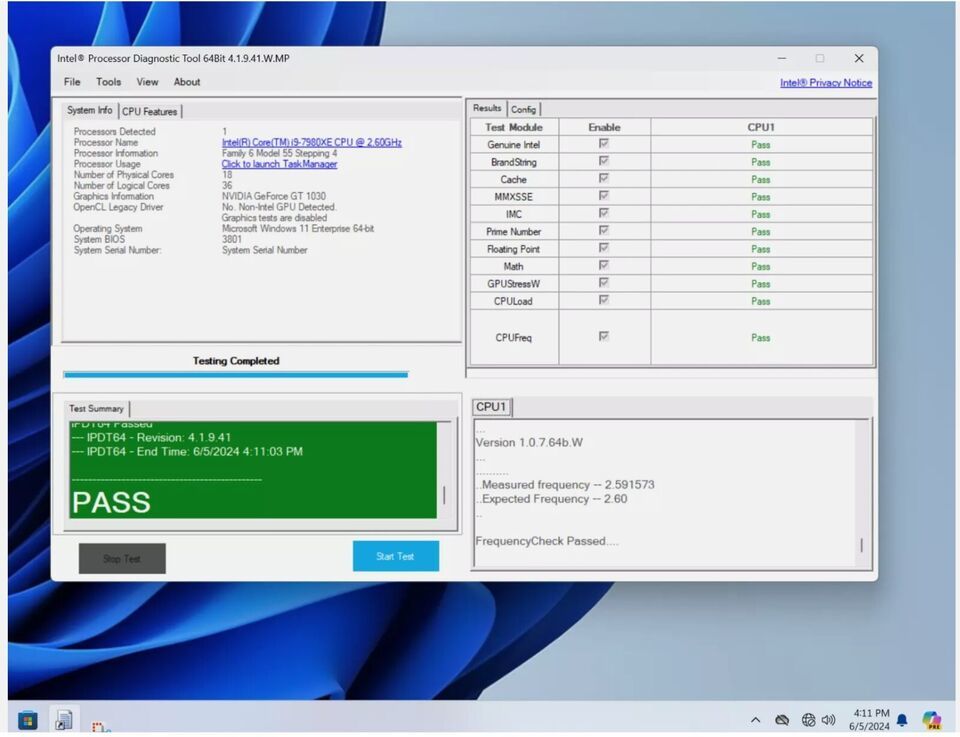Click the System BIOS value 3801
Viewport: 960px width, 737px height.
pos(231,239)
